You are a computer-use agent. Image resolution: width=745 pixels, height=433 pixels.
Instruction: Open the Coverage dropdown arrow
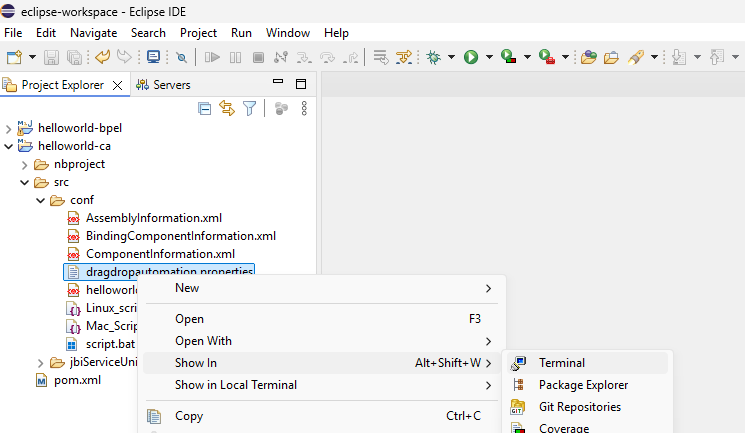(527, 58)
